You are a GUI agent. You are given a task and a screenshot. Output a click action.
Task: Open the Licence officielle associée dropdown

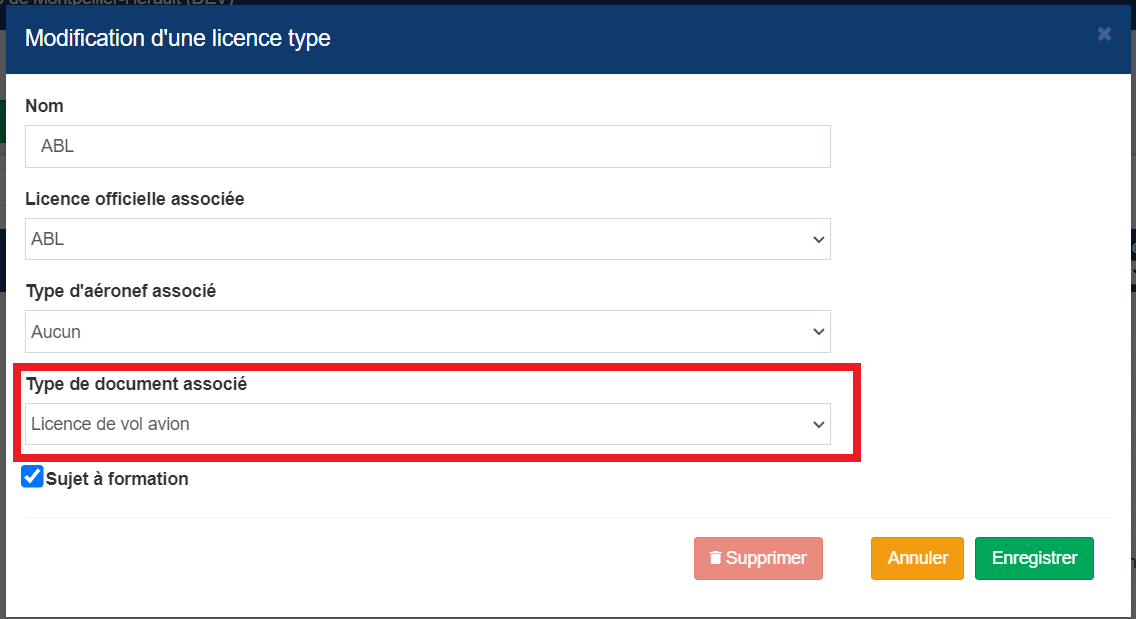click(427, 239)
